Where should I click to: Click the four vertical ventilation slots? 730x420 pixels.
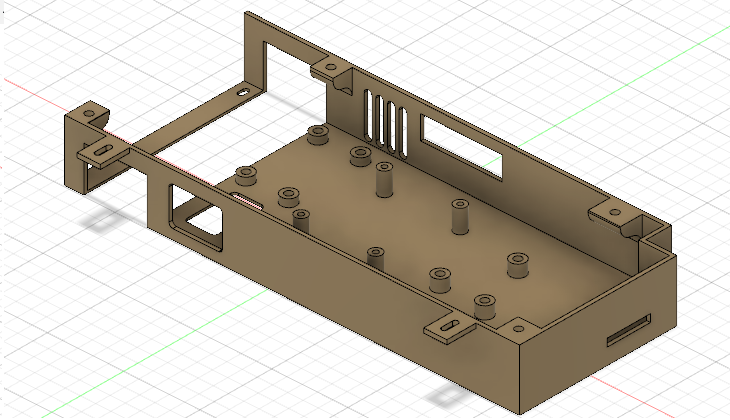click(x=385, y=124)
